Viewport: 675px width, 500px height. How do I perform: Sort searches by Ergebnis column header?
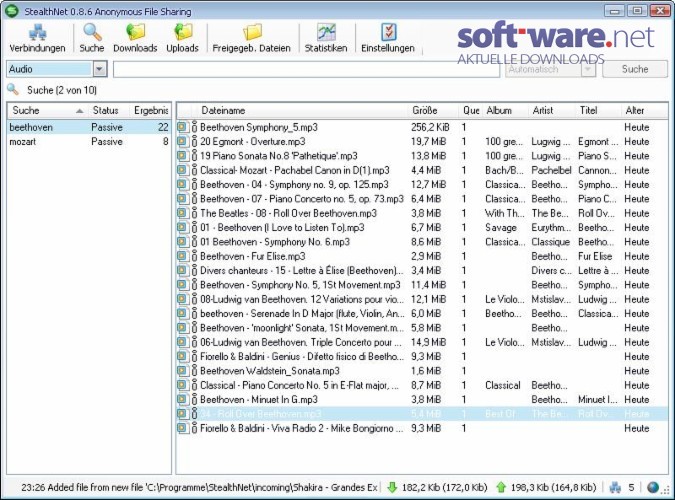point(150,111)
